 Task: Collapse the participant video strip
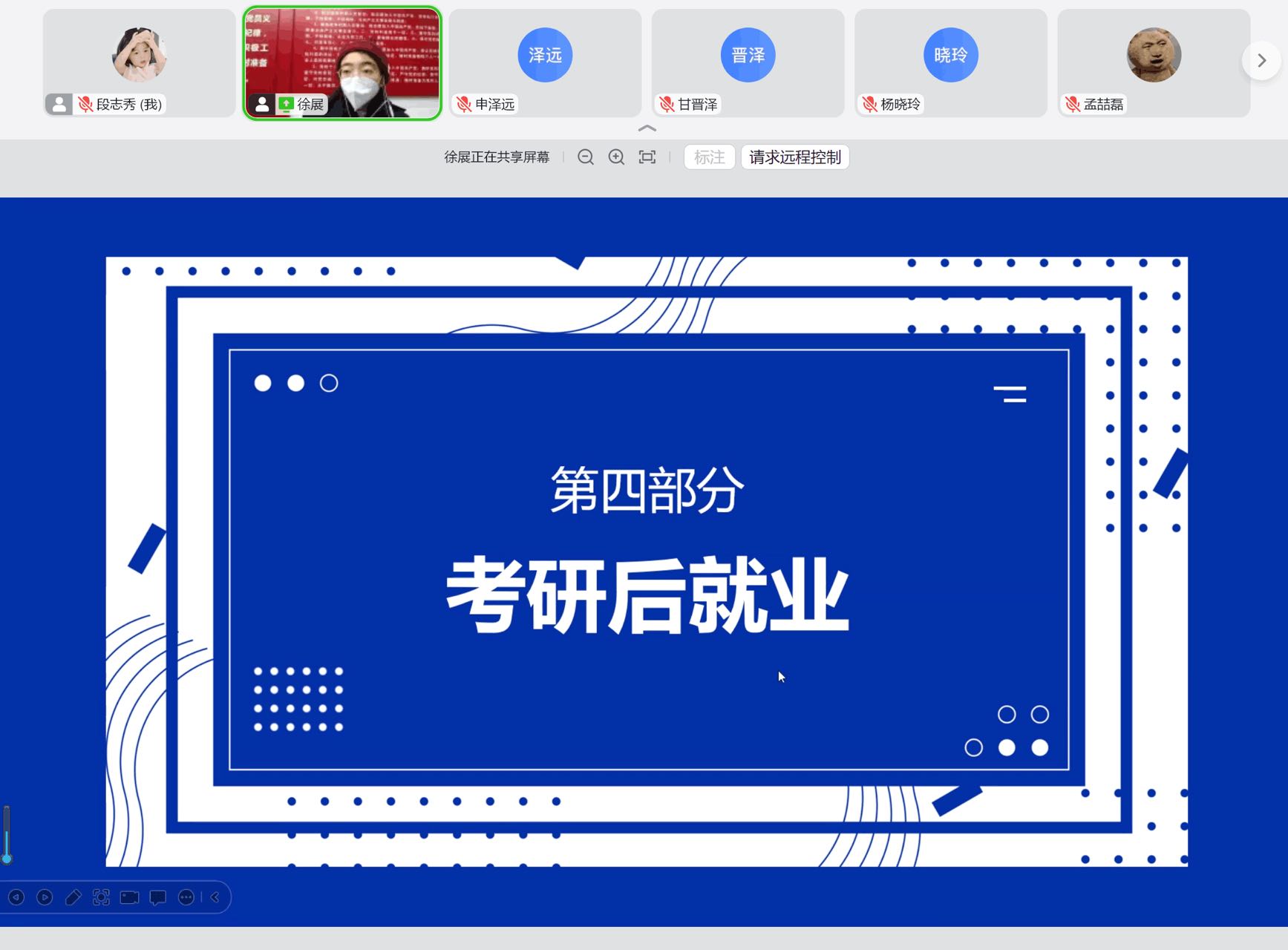pyautogui.click(x=647, y=128)
